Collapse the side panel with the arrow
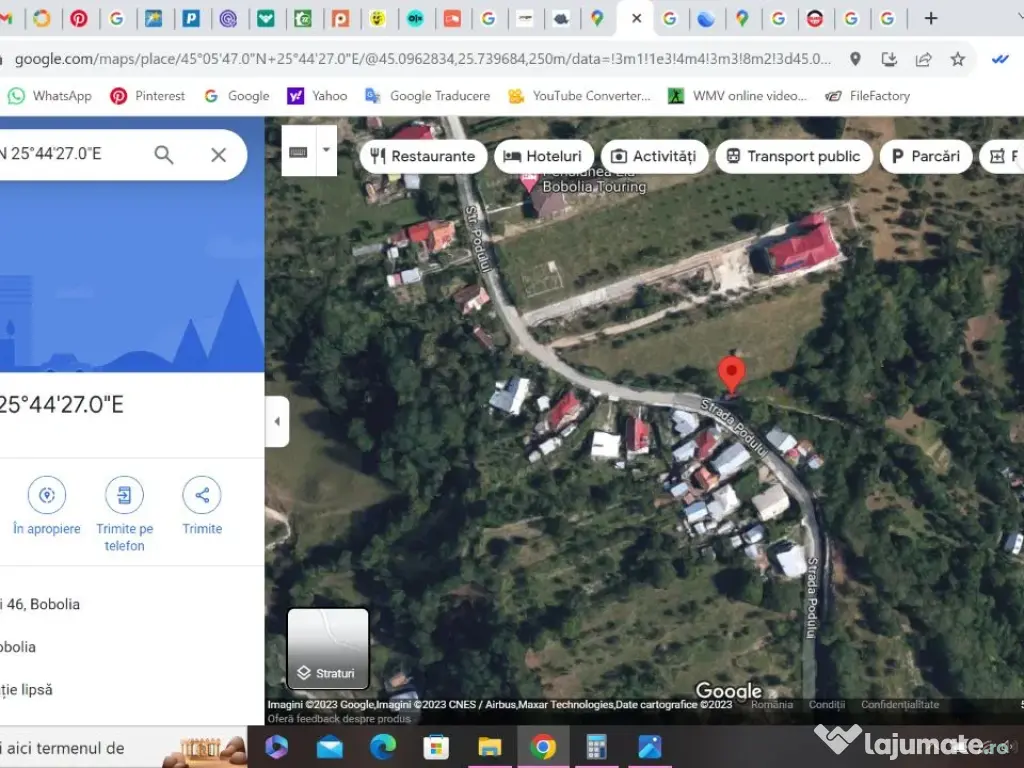The image size is (1024, 768). tap(277, 421)
